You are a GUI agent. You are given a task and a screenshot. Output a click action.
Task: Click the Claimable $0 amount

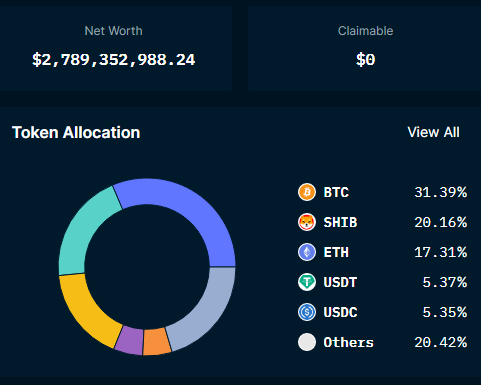pos(366,60)
